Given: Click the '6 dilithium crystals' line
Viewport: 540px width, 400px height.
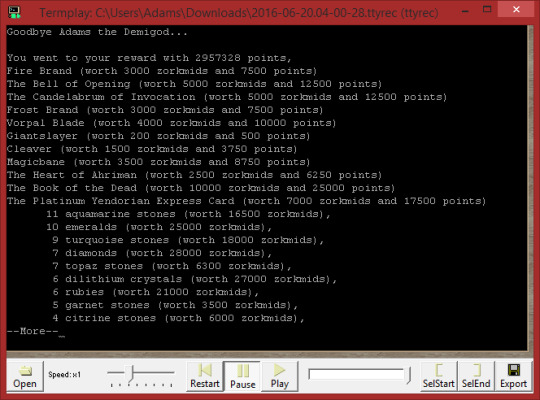Looking at the screenshot, I should click(x=195, y=279).
